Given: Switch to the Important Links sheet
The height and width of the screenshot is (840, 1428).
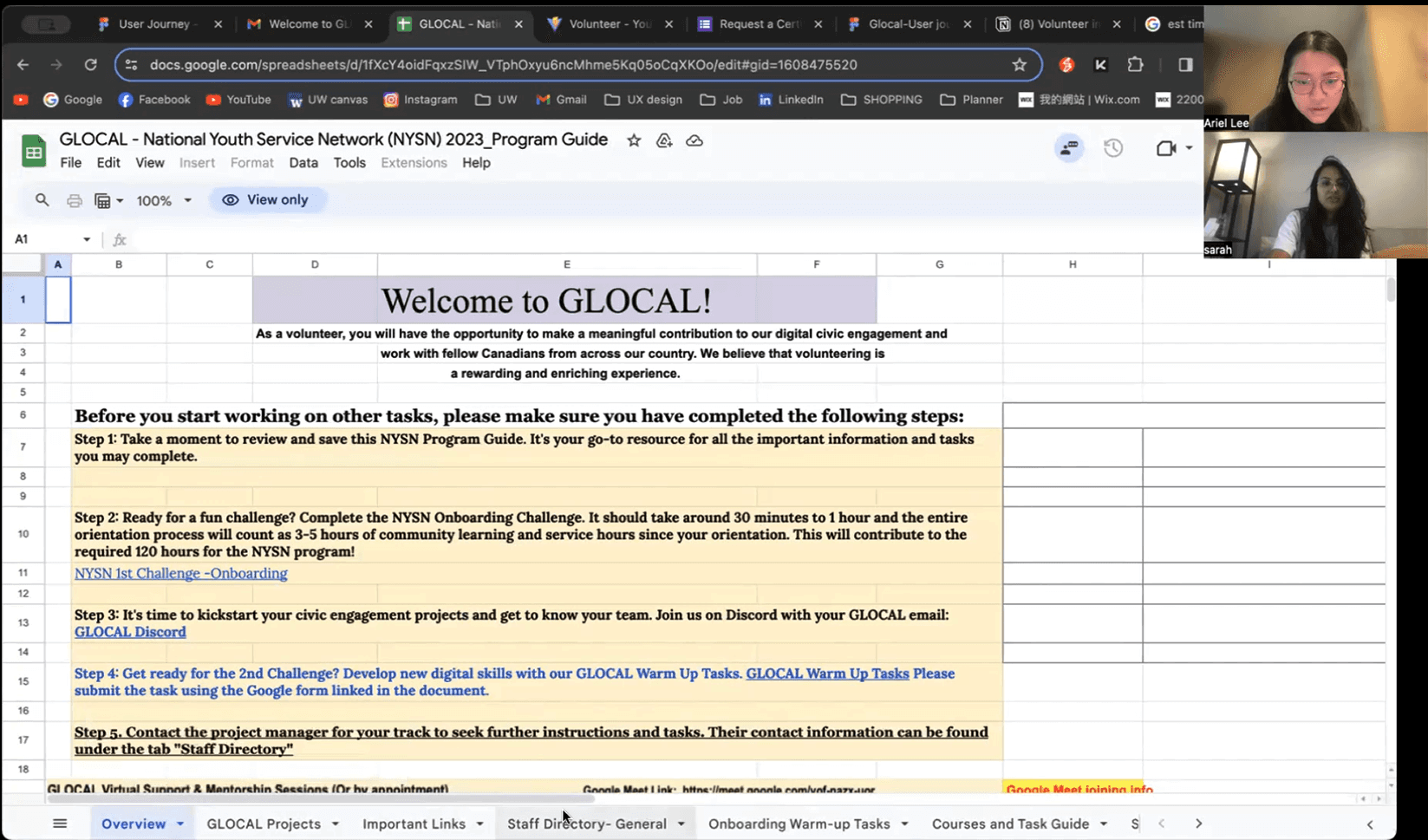Looking at the screenshot, I should pyautogui.click(x=414, y=824).
